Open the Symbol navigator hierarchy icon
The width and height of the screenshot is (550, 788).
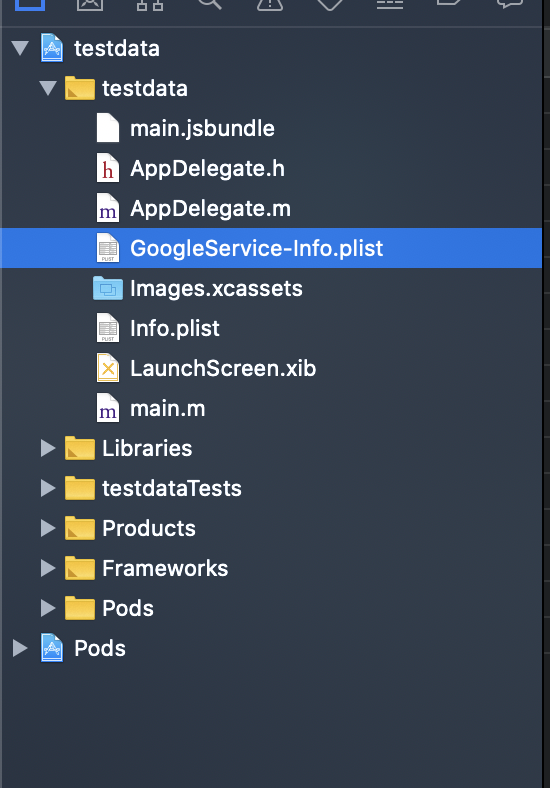coord(150,4)
